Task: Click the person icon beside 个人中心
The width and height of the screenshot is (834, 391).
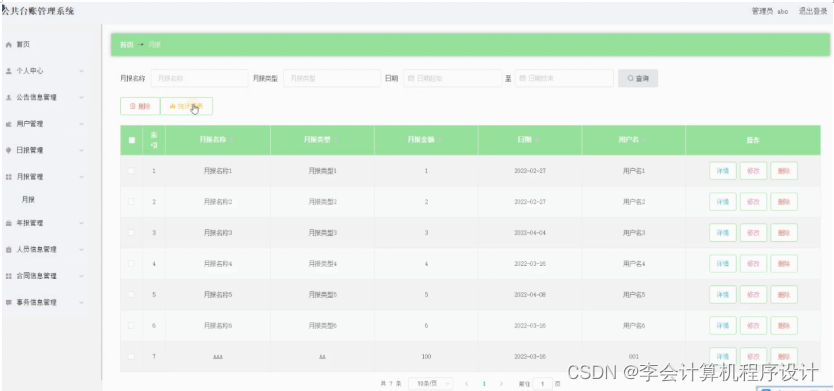Action: (9, 71)
